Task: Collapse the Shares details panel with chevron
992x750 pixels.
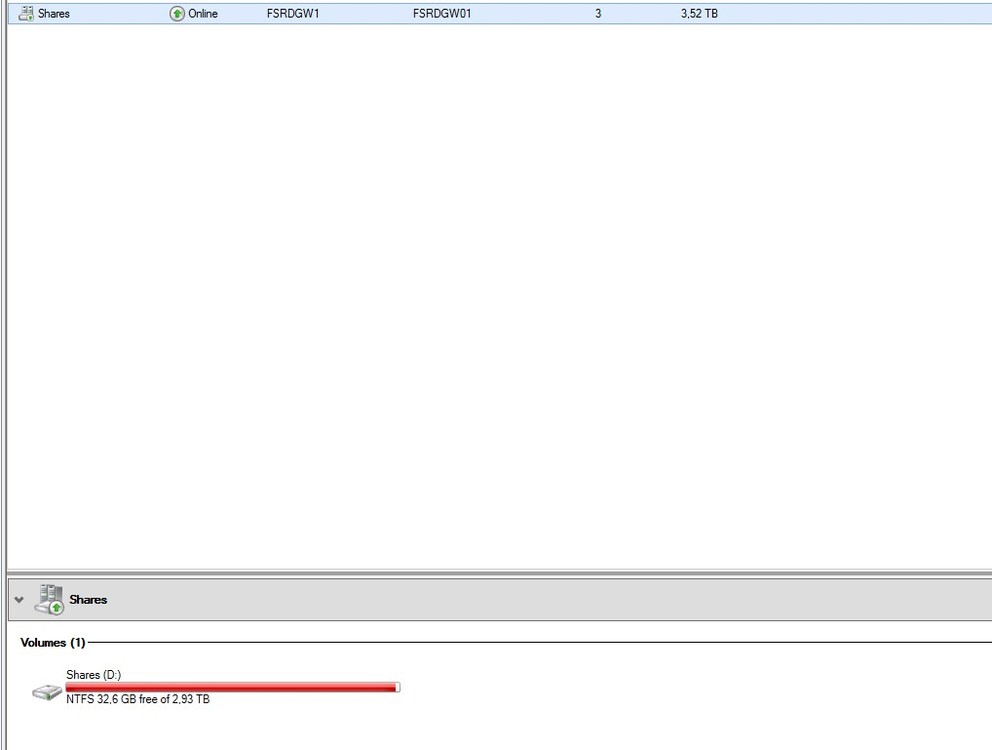Action: point(19,600)
